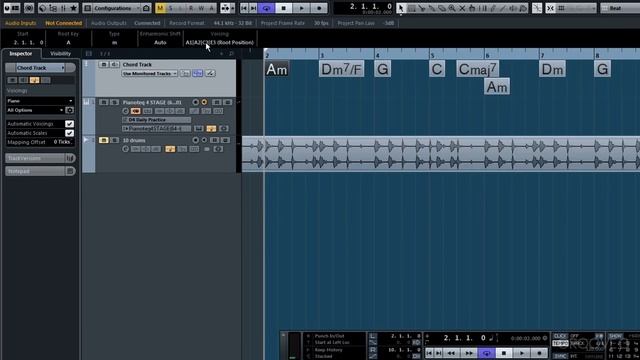Select the Time Warp tool

[x=483, y=8]
